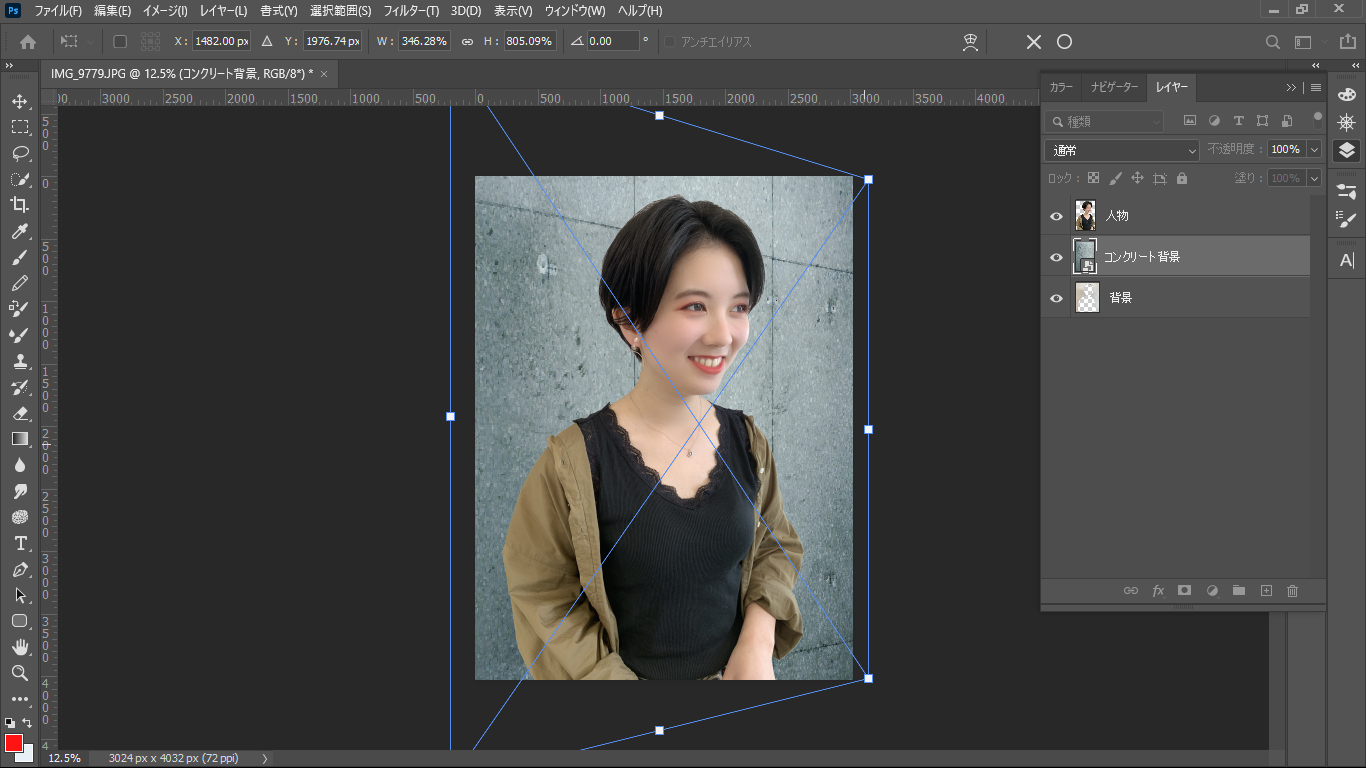Screen dimensions: 1366x768
Task: Toggle relative positioning triangle for reference point
Action: pyautogui.click(x=267, y=42)
